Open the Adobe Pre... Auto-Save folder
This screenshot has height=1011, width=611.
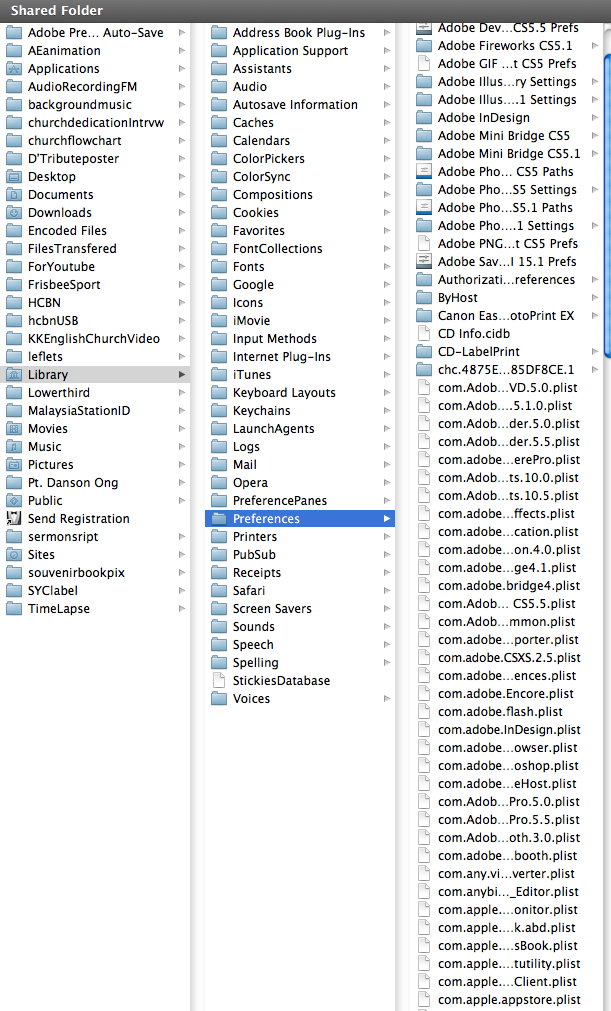click(95, 33)
